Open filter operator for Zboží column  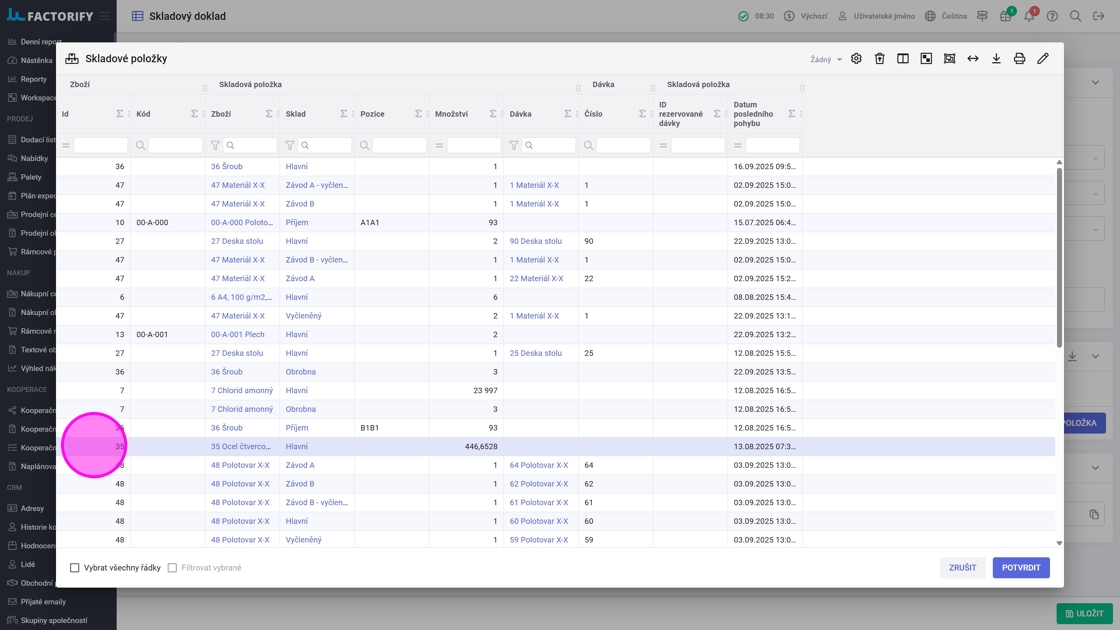(x=215, y=146)
